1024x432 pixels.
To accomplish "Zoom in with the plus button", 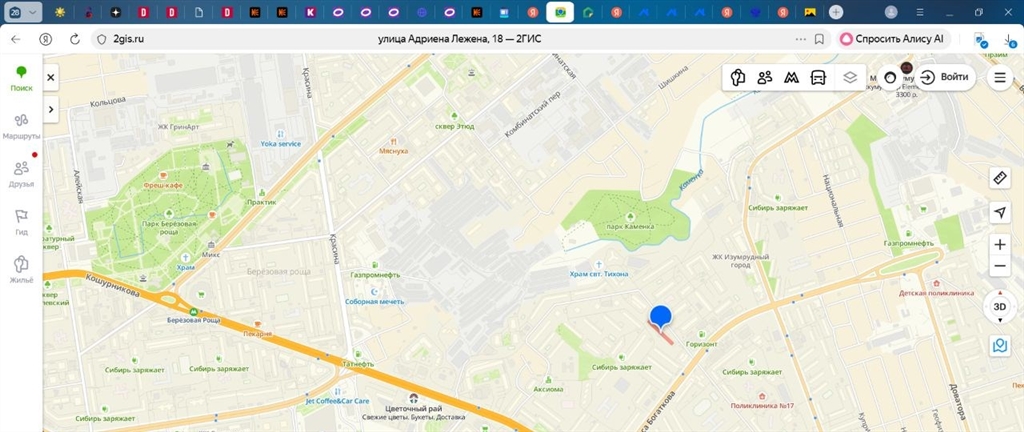I will [999, 245].
